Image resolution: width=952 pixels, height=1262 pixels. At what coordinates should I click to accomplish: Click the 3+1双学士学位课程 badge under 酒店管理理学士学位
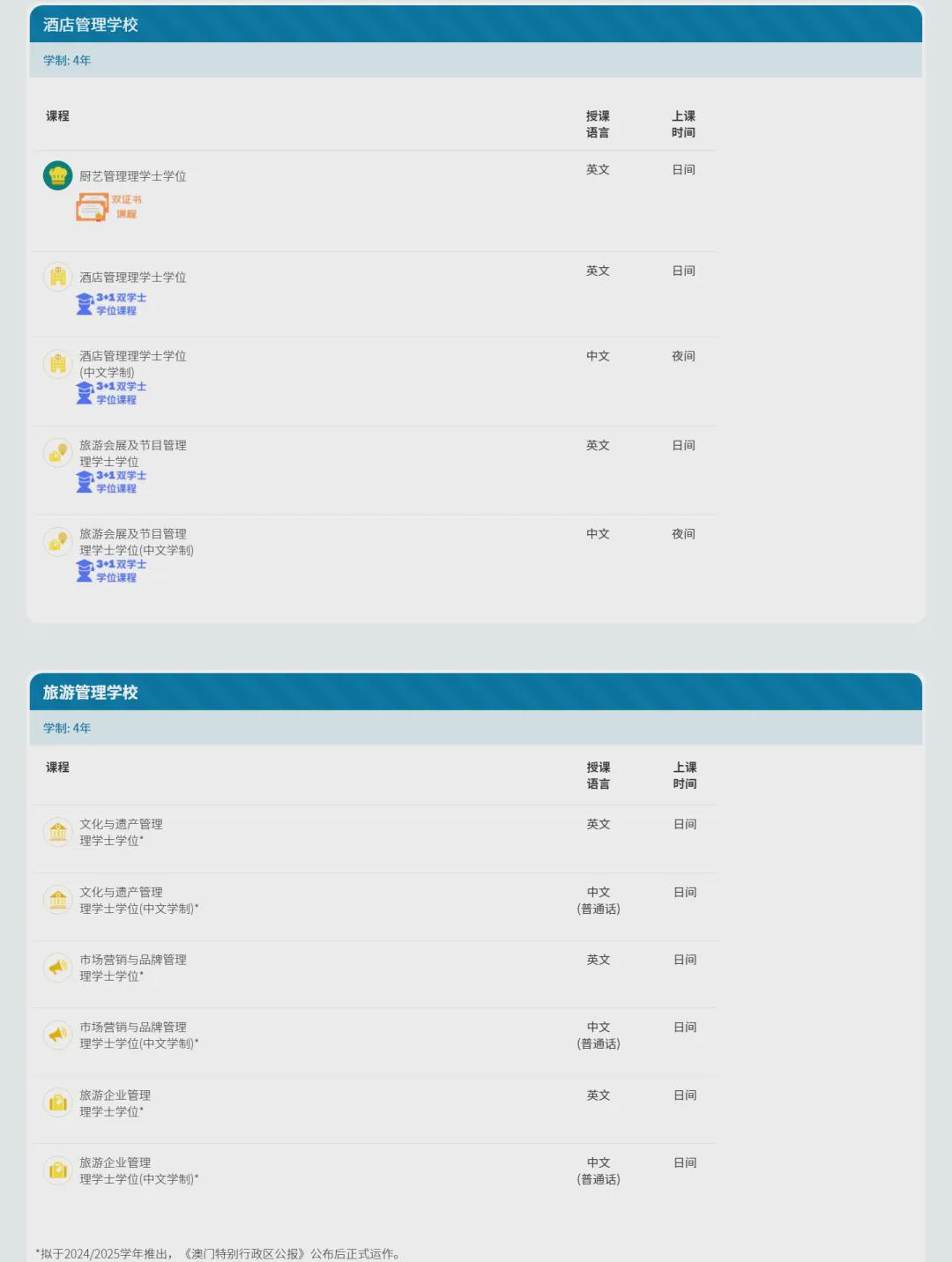coord(113,304)
